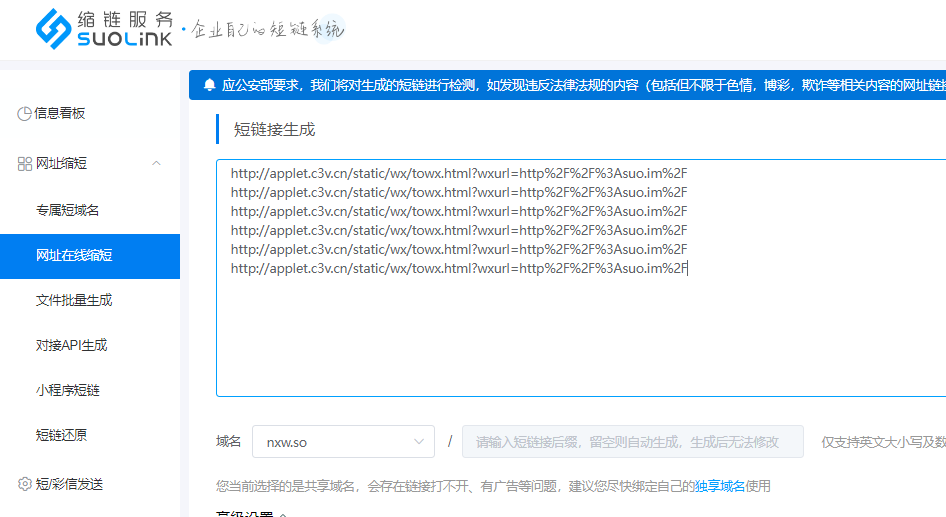Open 短链还原 menu item

(x=61, y=435)
